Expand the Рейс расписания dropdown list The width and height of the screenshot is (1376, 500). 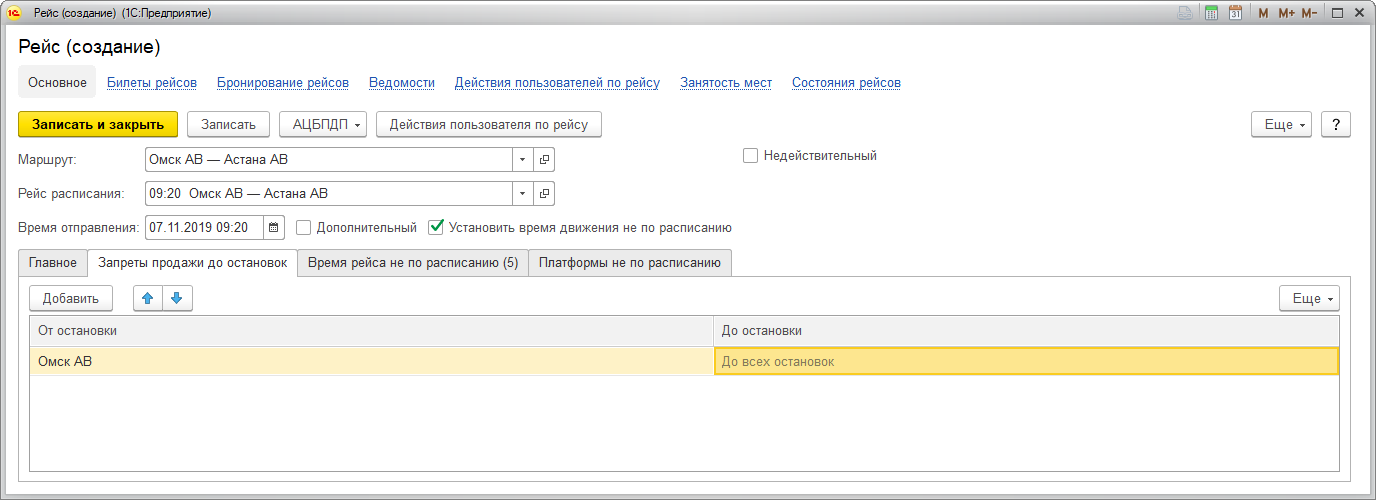coord(524,193)
